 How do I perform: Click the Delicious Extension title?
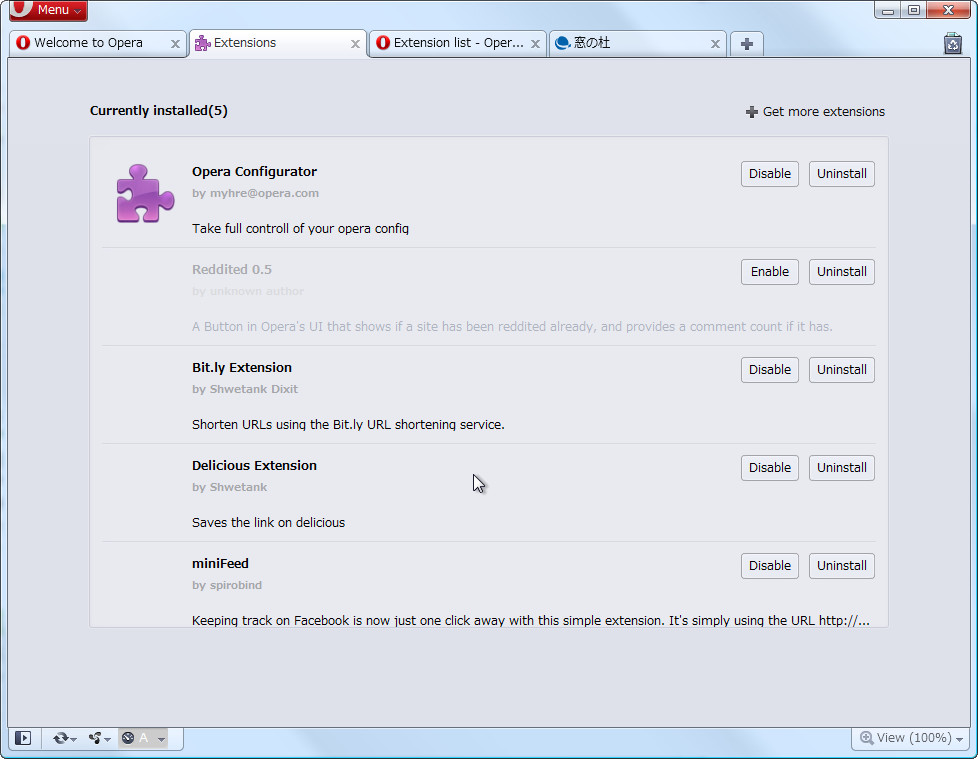254,465
